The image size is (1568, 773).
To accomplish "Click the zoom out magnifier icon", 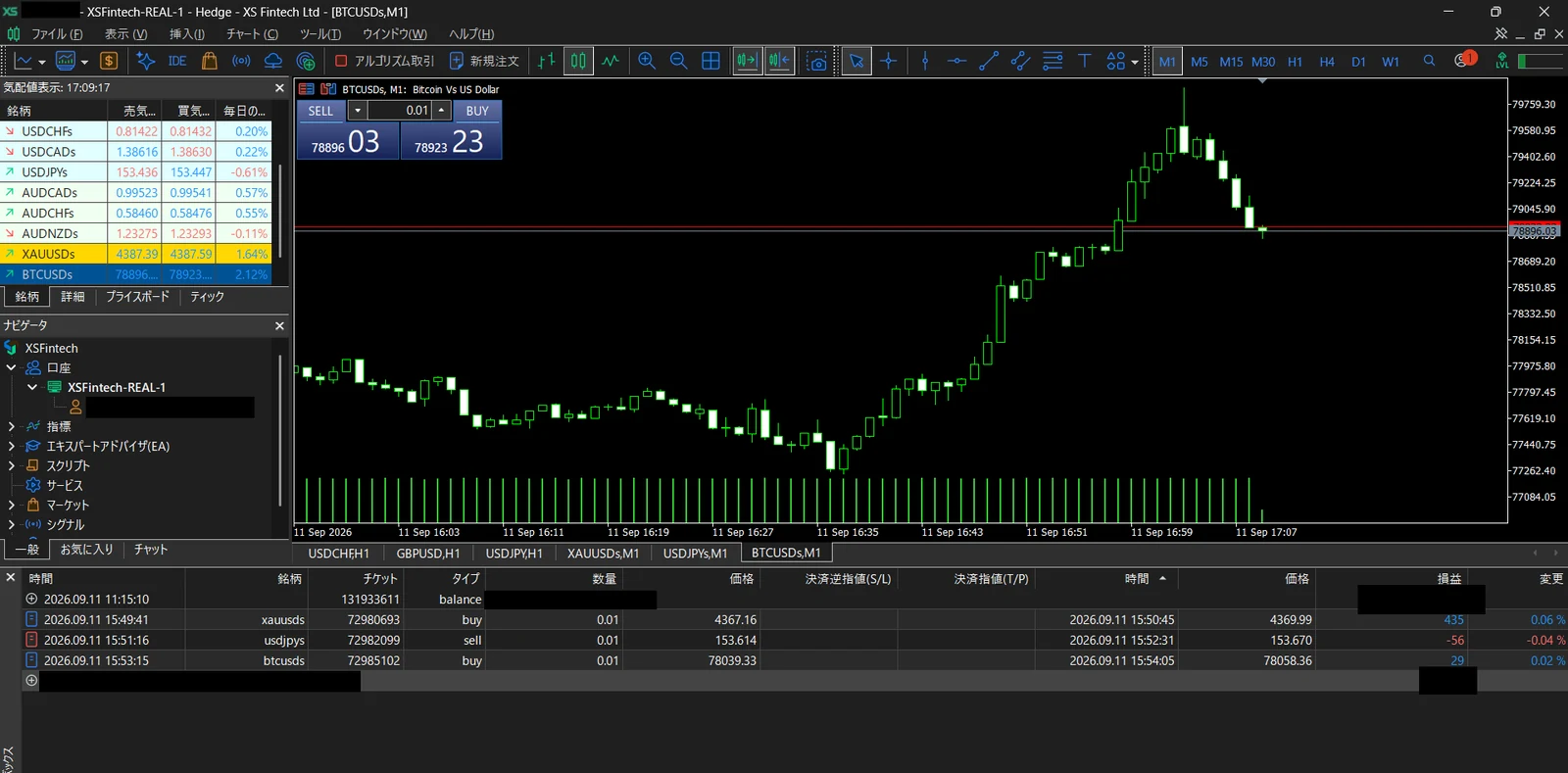I will (x=678, y=61).
